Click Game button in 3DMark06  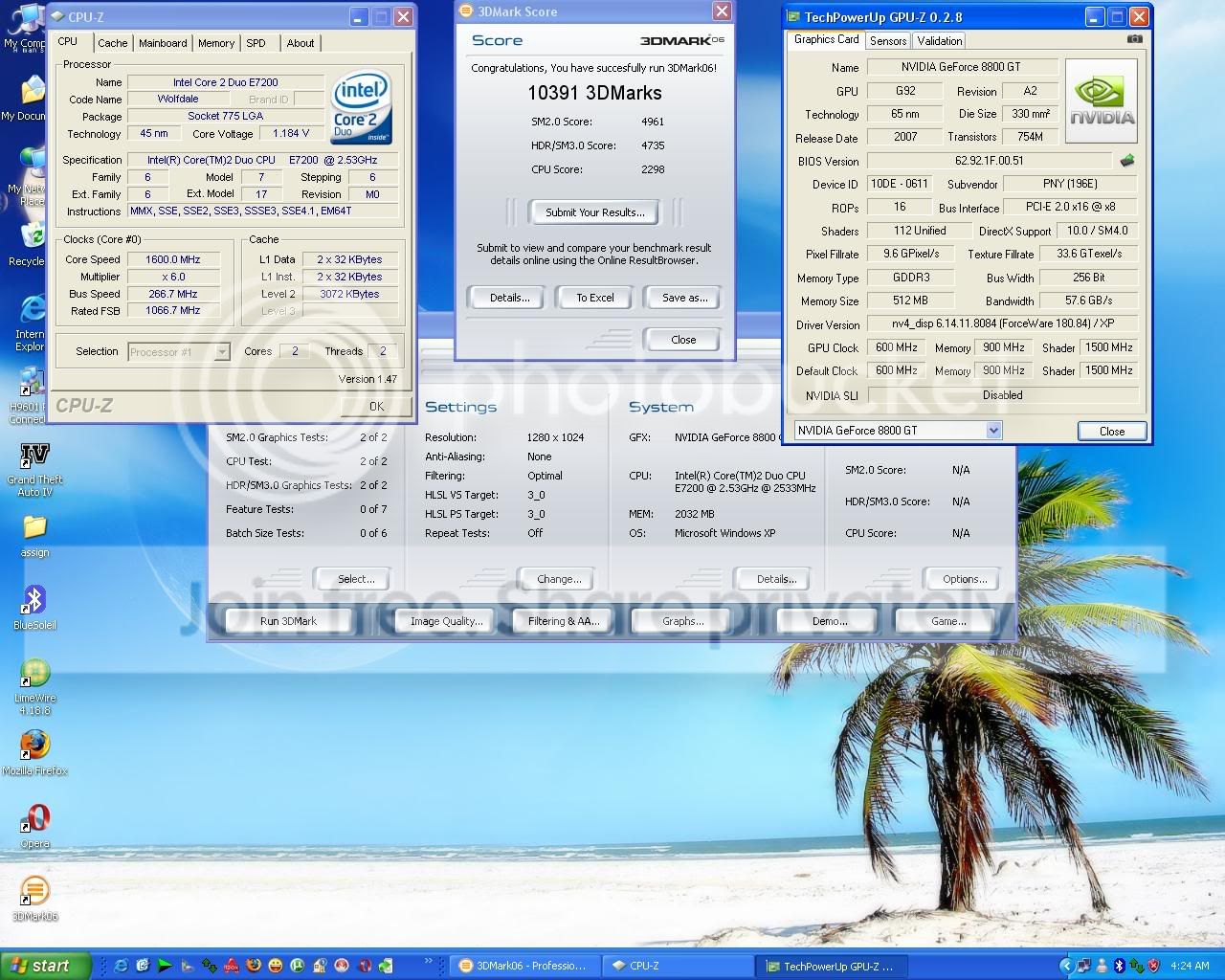pyautogui.click(x=947, y=621)
